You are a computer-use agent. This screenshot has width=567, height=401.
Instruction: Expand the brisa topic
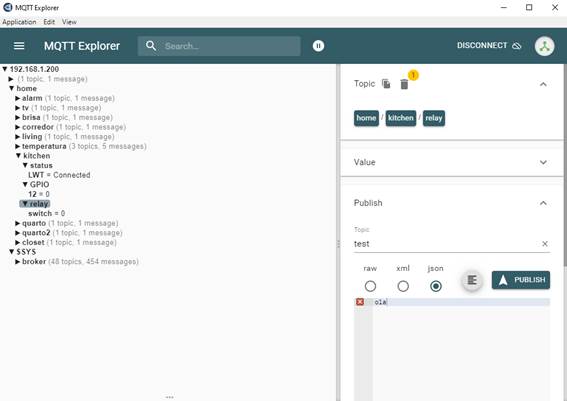click(x=17, y=117)
